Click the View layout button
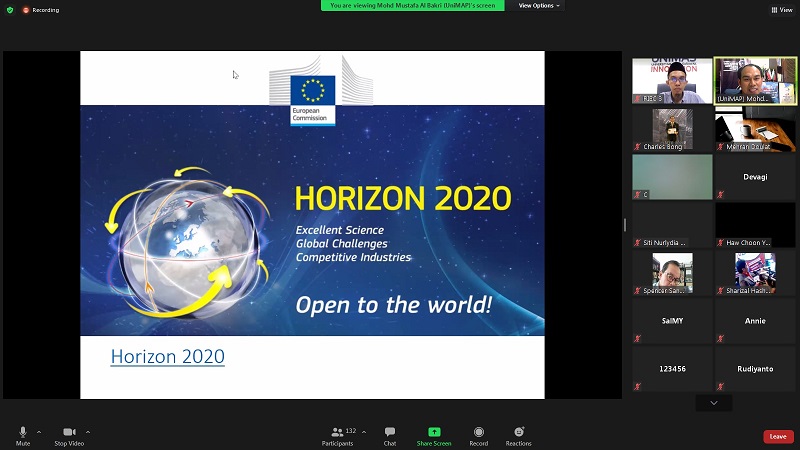This screenshot has height=450, width=800. [x=782, y=10]
